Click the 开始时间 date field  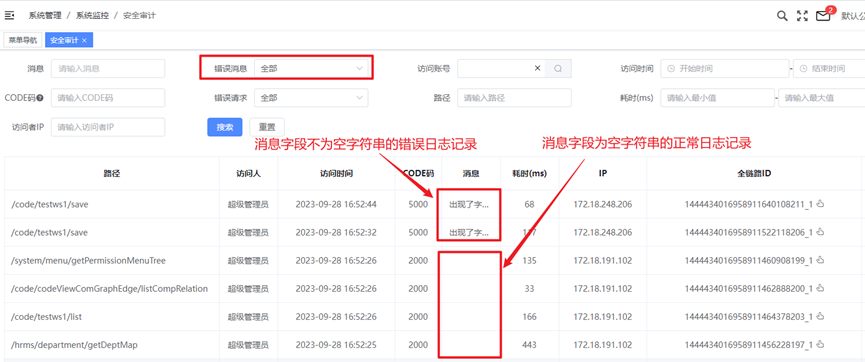tap(724, 68)
